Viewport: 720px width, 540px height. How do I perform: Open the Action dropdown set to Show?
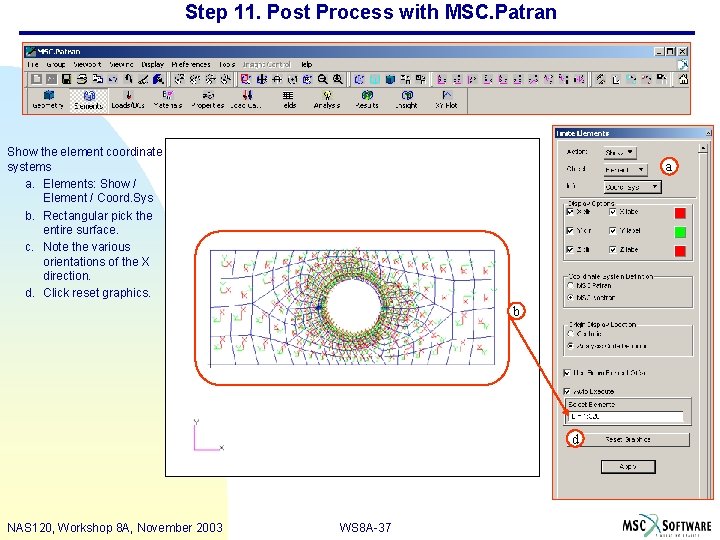pos(620,152)
